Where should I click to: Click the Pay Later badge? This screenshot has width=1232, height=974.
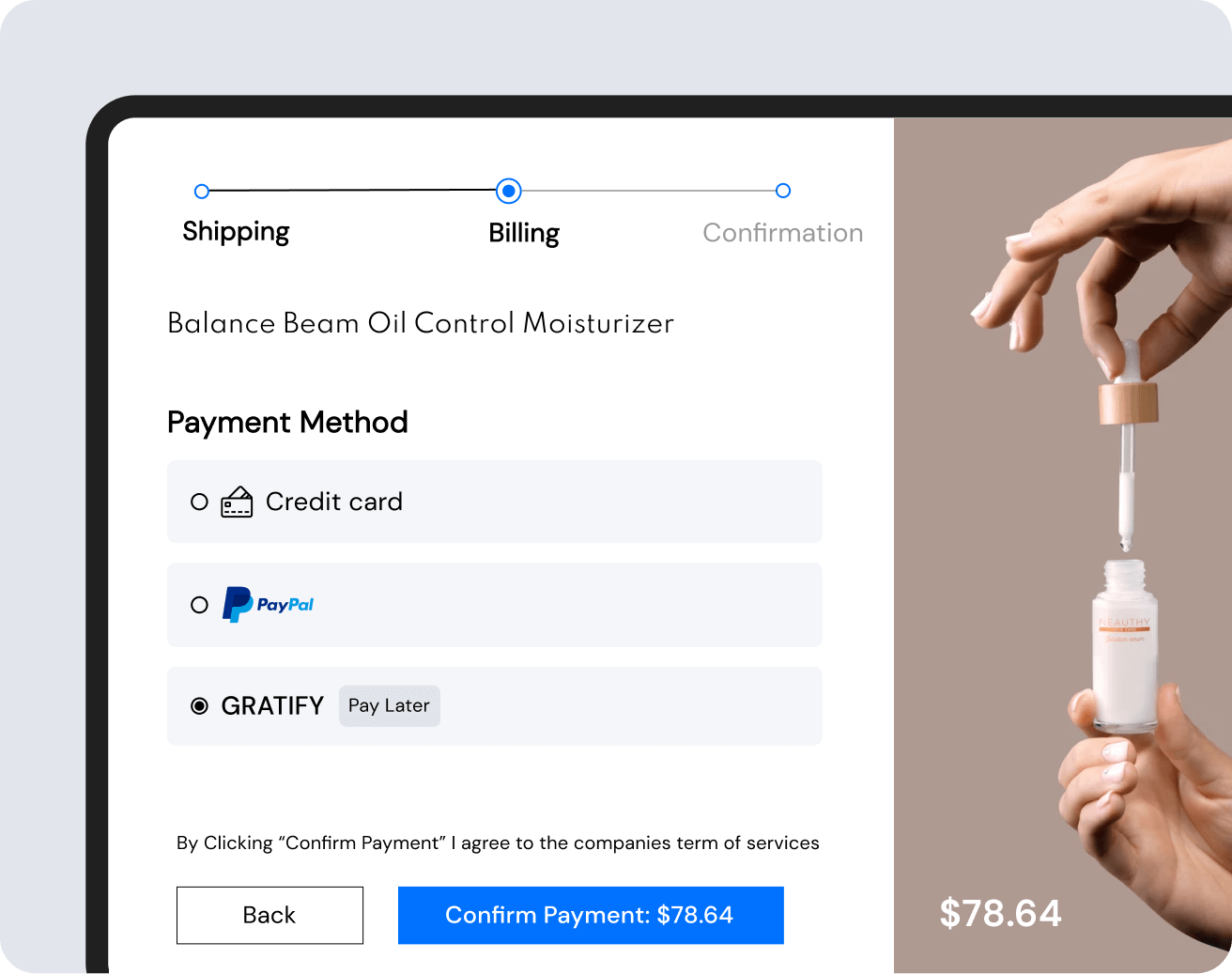pos(389,705)
